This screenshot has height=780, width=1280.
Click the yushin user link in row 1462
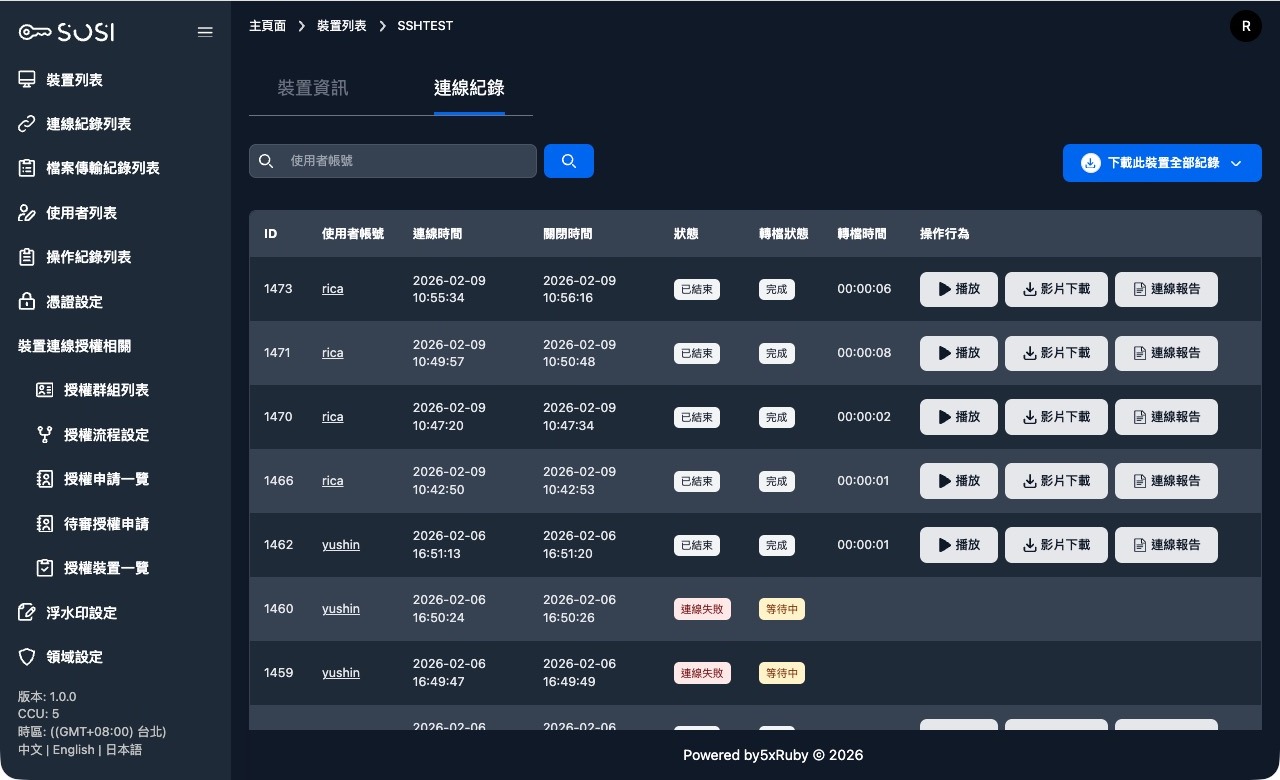click(341, 545)
